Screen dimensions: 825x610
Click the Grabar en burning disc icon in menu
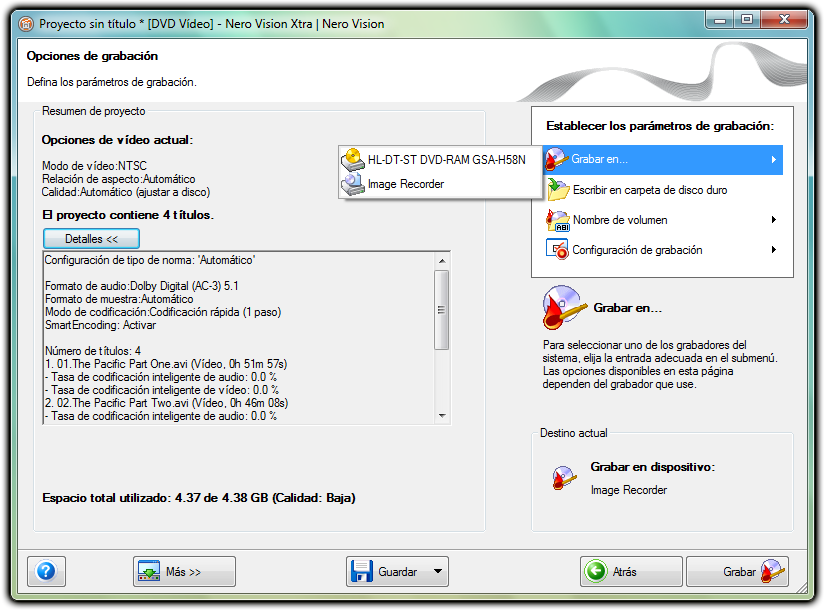pyautogui.click(x=557, y=159)
